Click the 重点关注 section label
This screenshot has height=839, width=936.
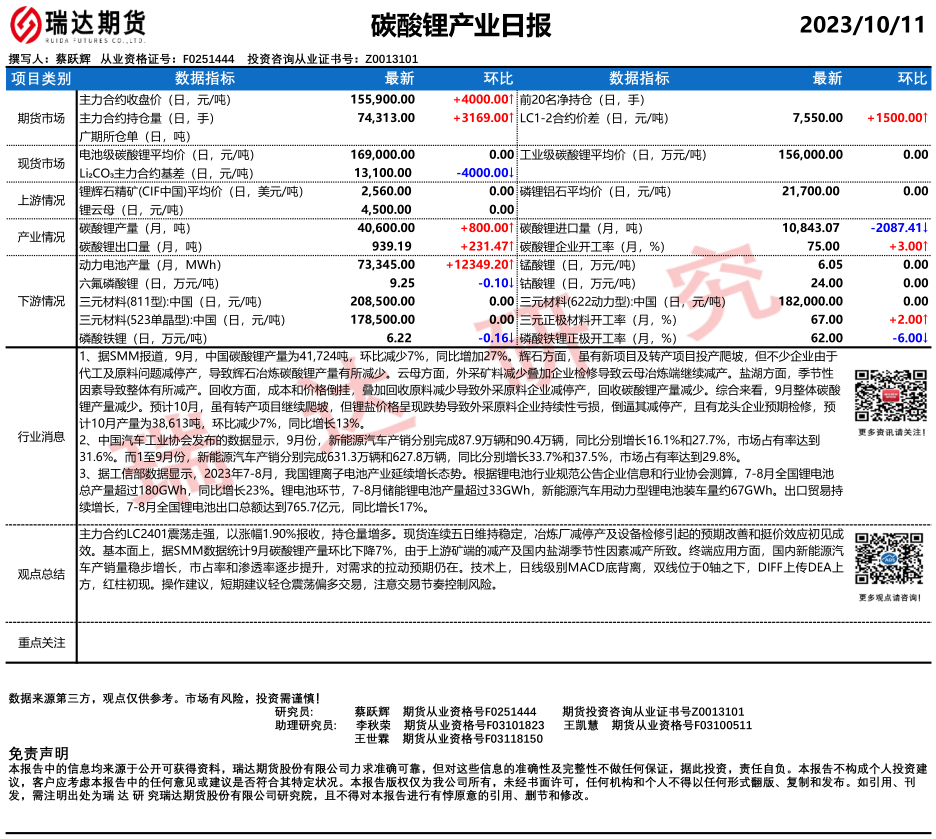point(41,642)
